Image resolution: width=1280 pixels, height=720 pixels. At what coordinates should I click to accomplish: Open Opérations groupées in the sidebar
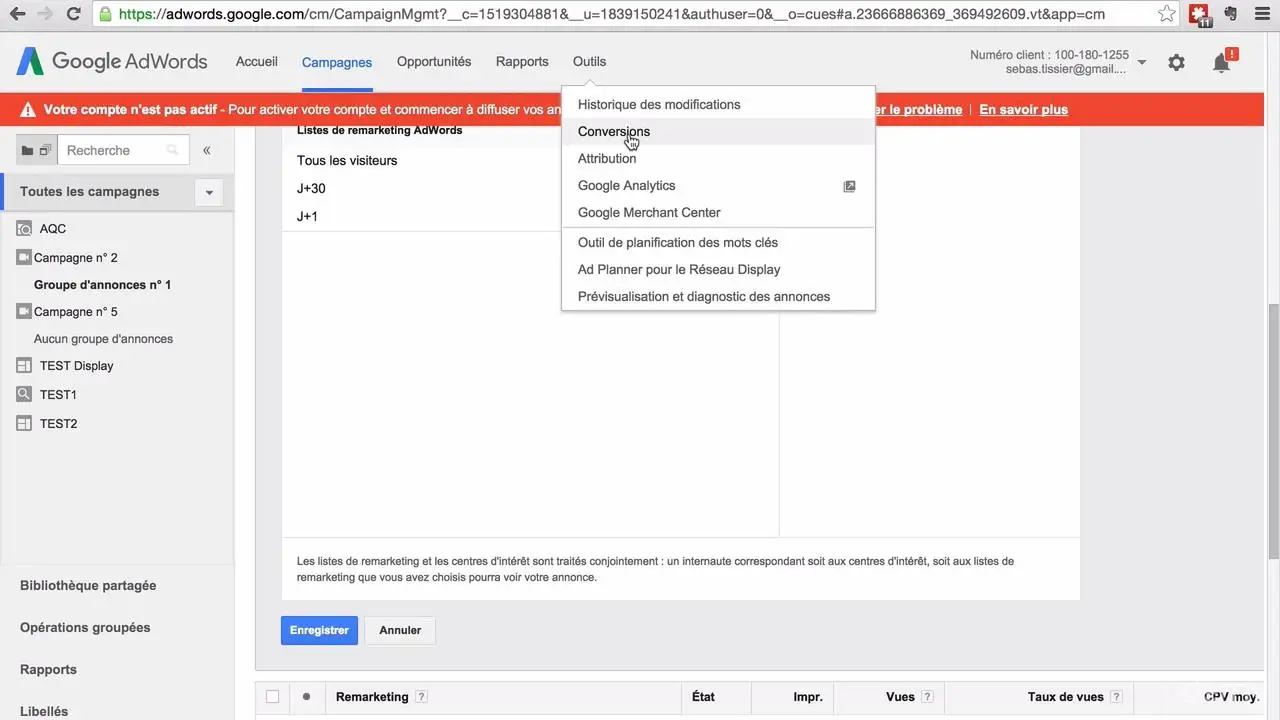pyautogui.click(x=85, y=627)
